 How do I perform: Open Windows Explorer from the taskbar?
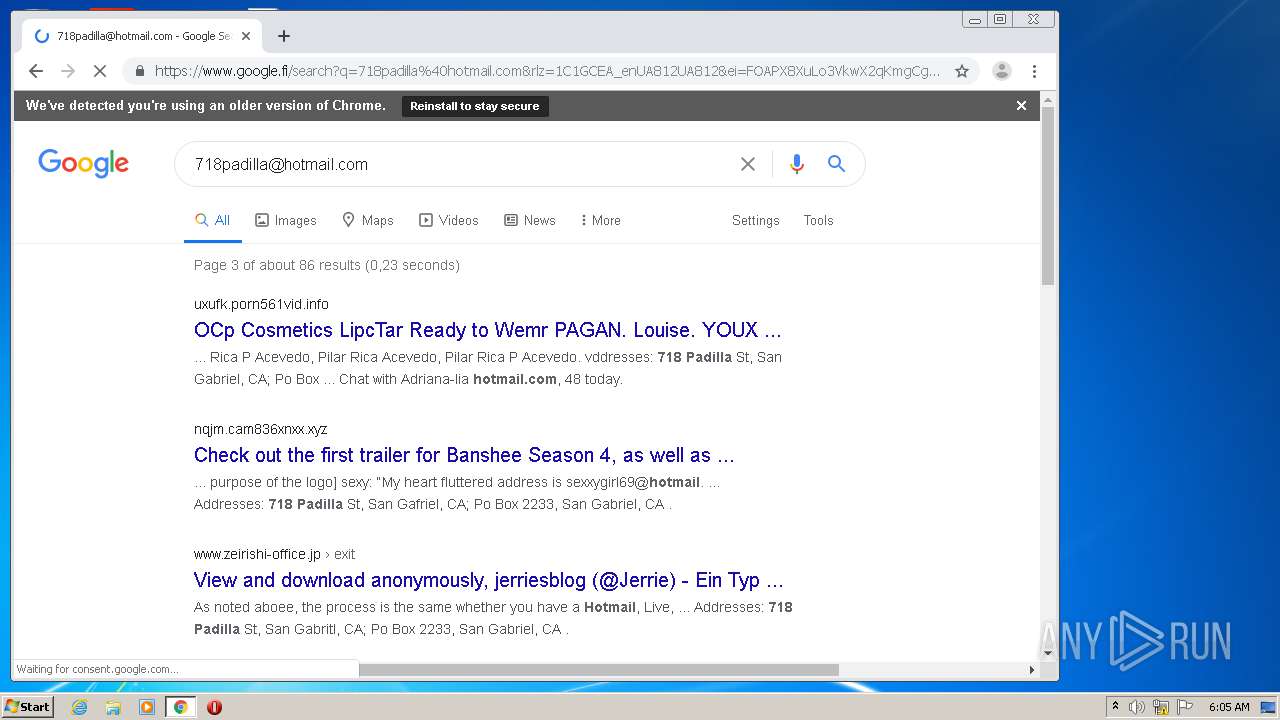[113, 707]
